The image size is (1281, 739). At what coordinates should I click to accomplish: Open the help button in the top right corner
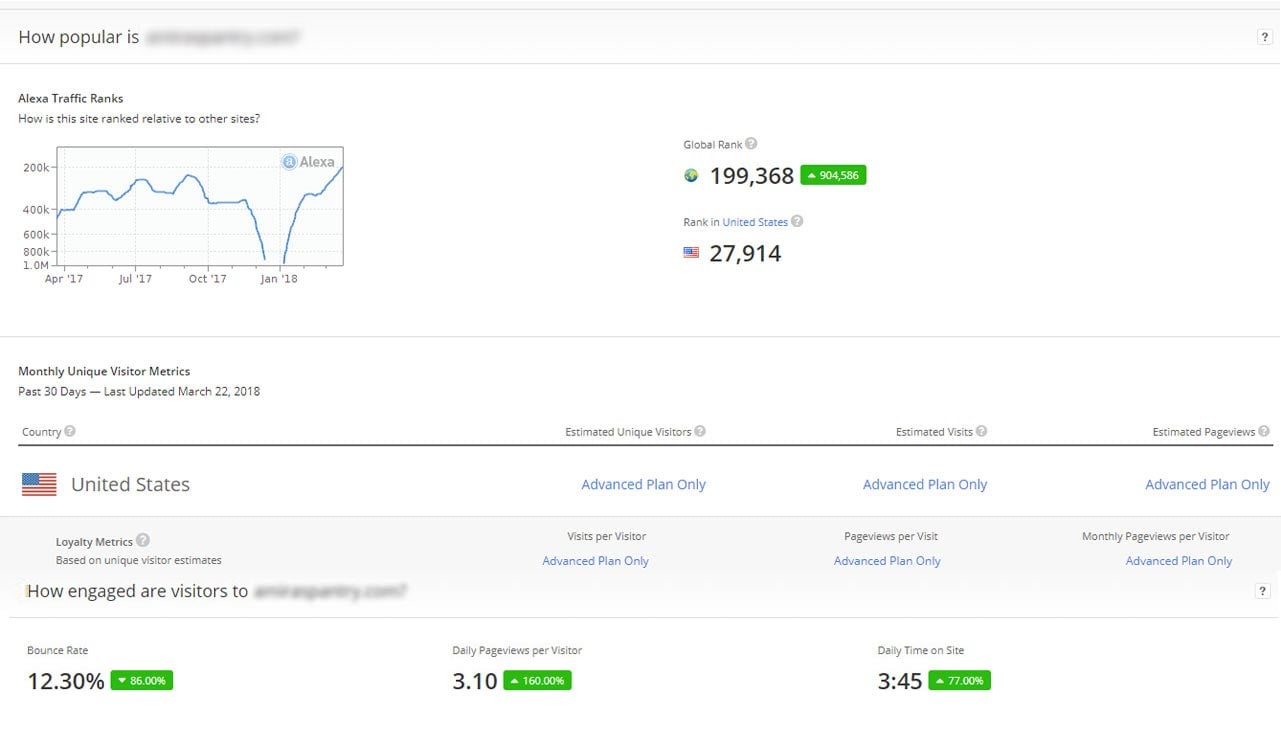pos(1263,35)
